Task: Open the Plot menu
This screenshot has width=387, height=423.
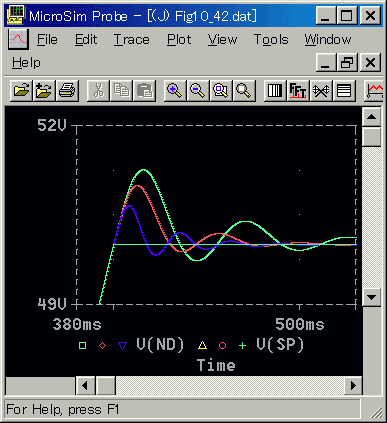Action: [179, 40]
